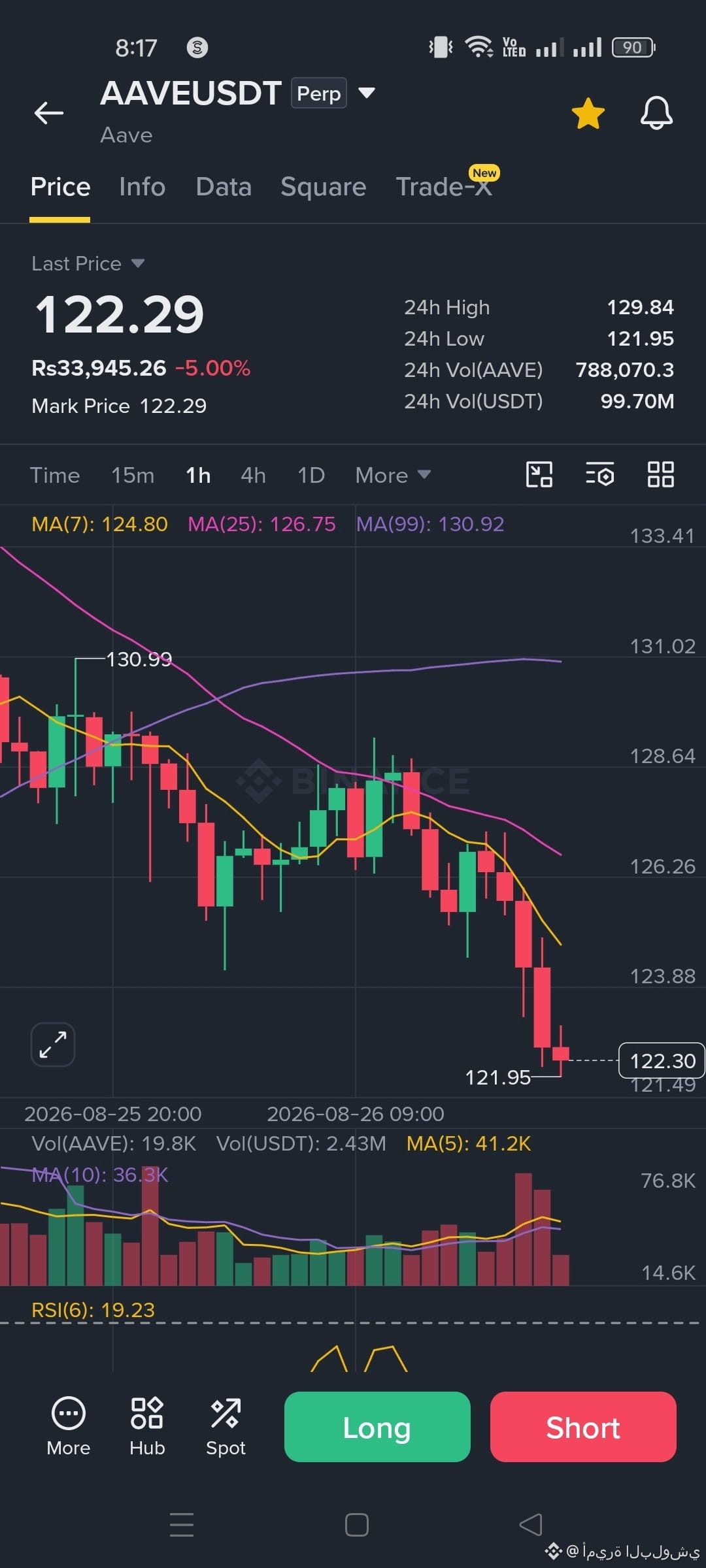The height and width of the screenshot is (1568, 706).
Task: Tap the chart low marker 121.95
Action: pos(497,1077)
